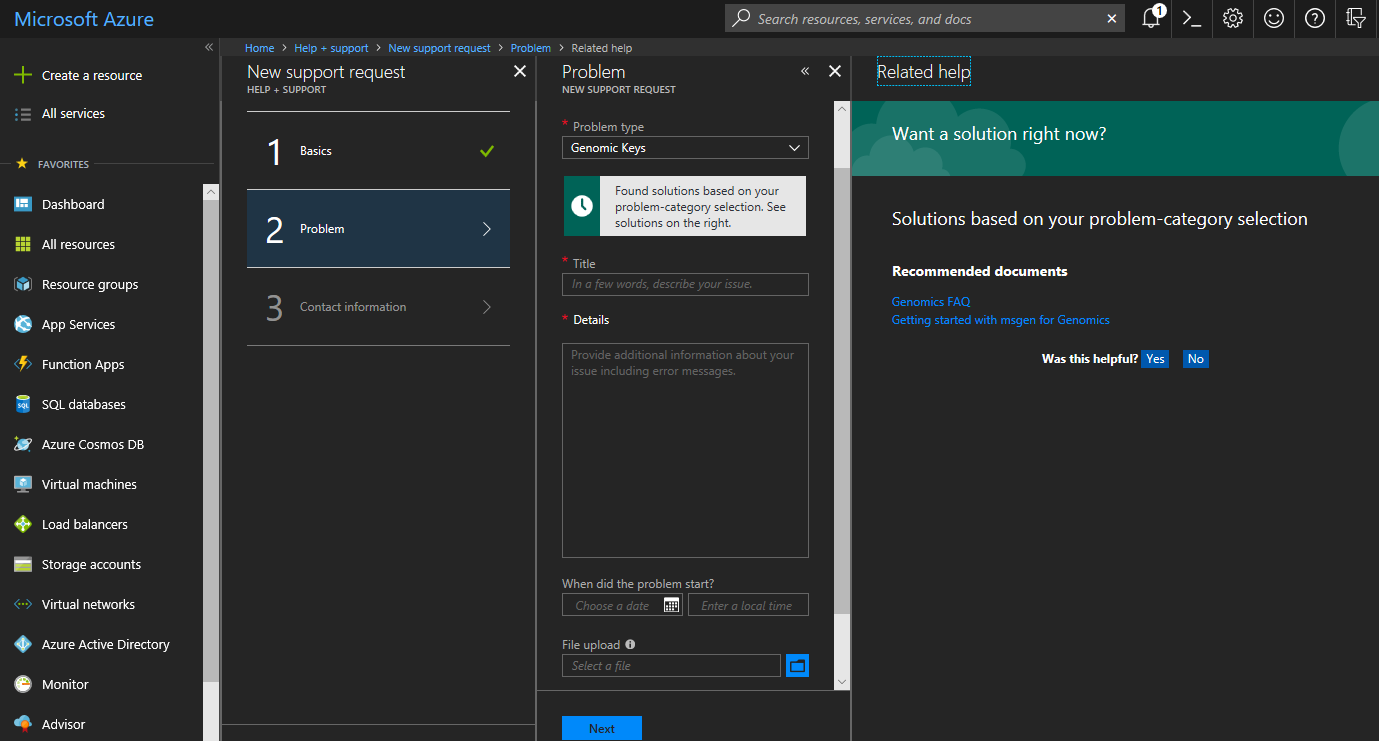Open the Genomics FAQ link
This screenshot has height=741, width=1379.
tap(931, 301)
